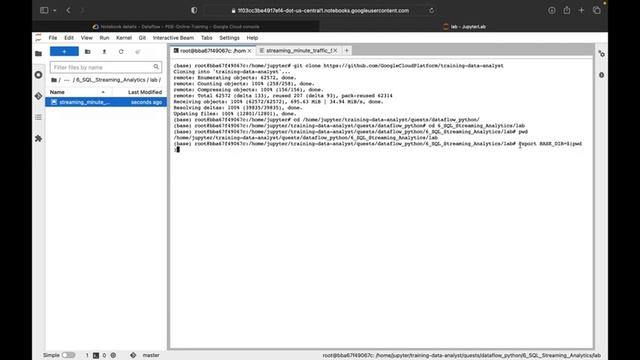The height and width of the screenshot is (360, 640).
Task: Close the root@bba67f49067c terminal tab
Action: pos(249,51)
